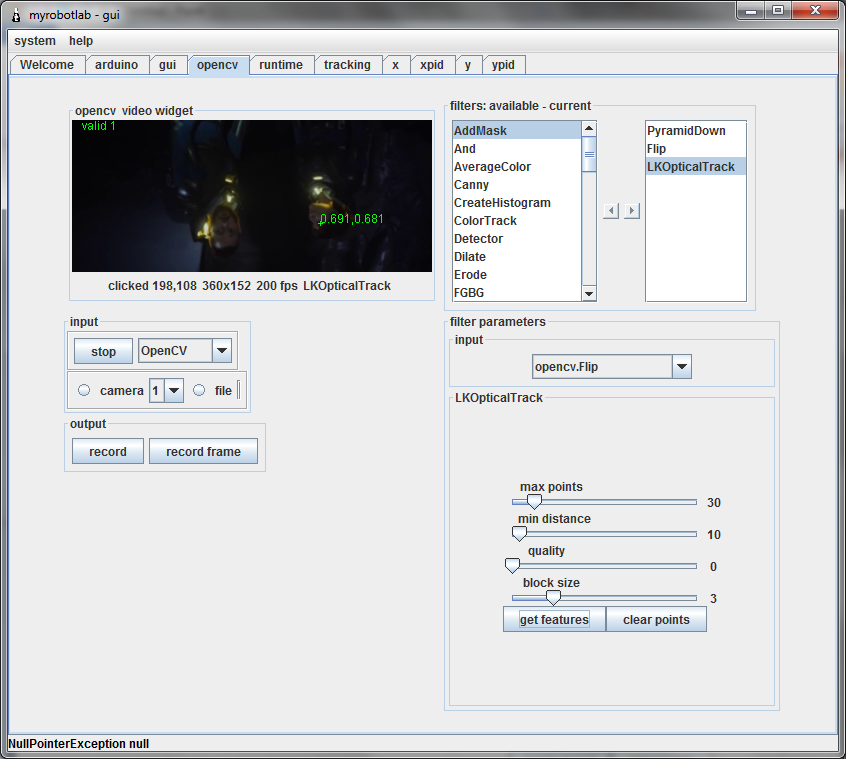The height and width of the screenshot is (759, 846).
Task: Stop the video capture
Action: (x=103, y=352)
